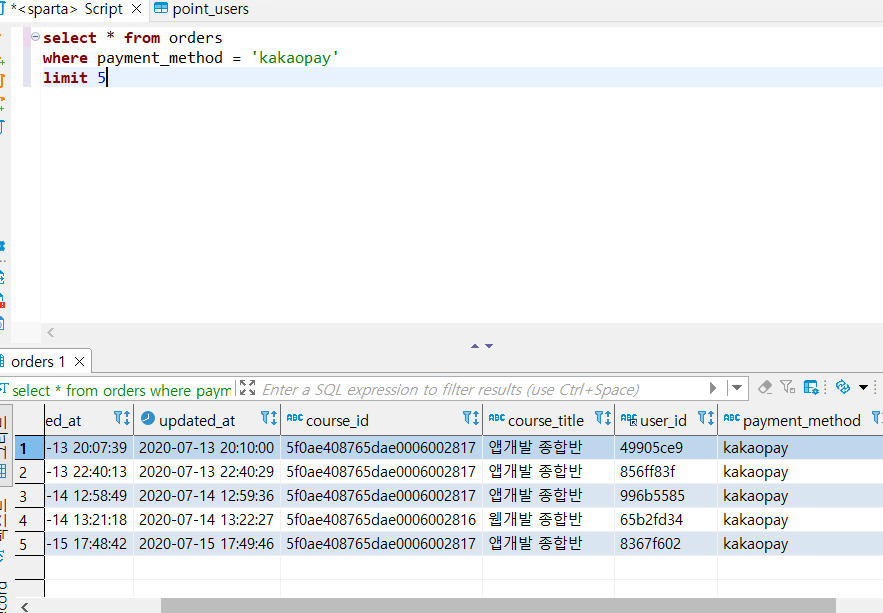
Task: Click updated_at cell 2020-07-15 17:49:46
Action: tap(207, 544)
